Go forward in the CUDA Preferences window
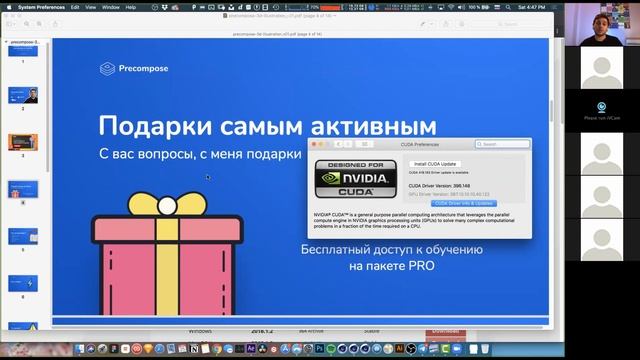 click(x=348, y=144)
